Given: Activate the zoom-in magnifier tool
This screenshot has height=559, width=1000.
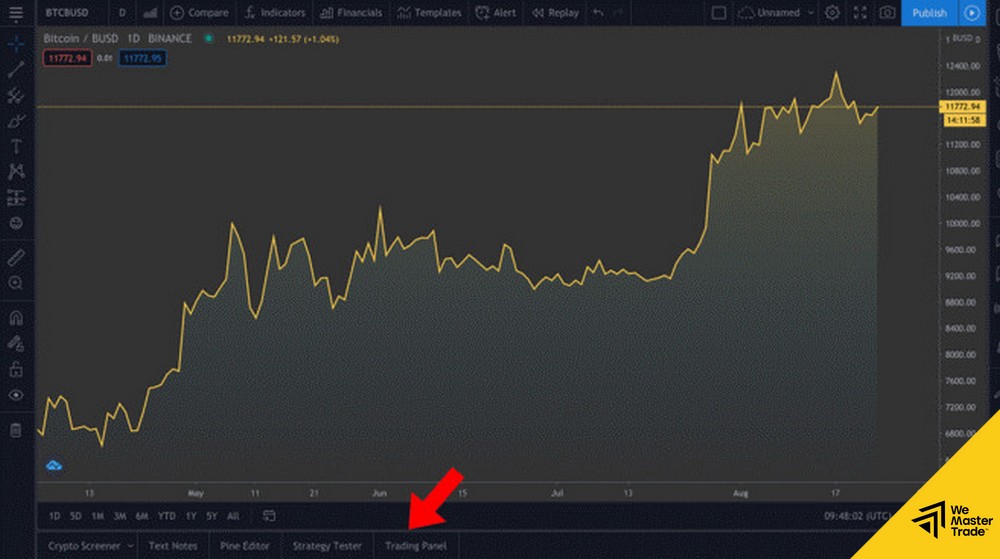Looking at the screenshot, I should (x=16, y=283).
